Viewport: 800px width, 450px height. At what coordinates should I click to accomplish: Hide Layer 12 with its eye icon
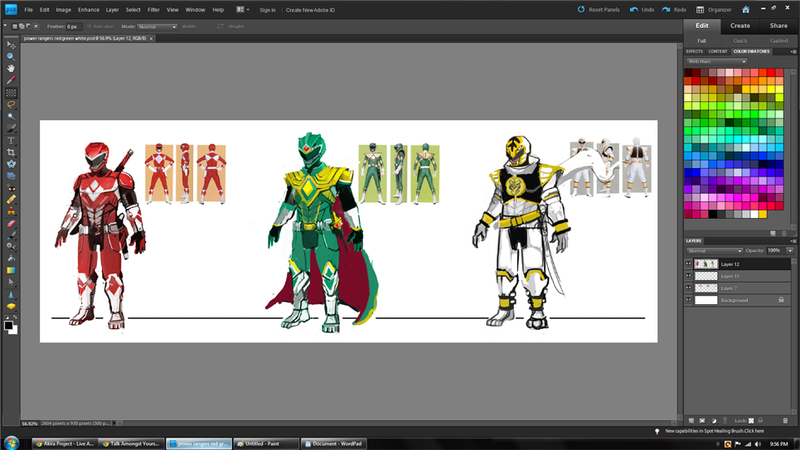(688, 264)
